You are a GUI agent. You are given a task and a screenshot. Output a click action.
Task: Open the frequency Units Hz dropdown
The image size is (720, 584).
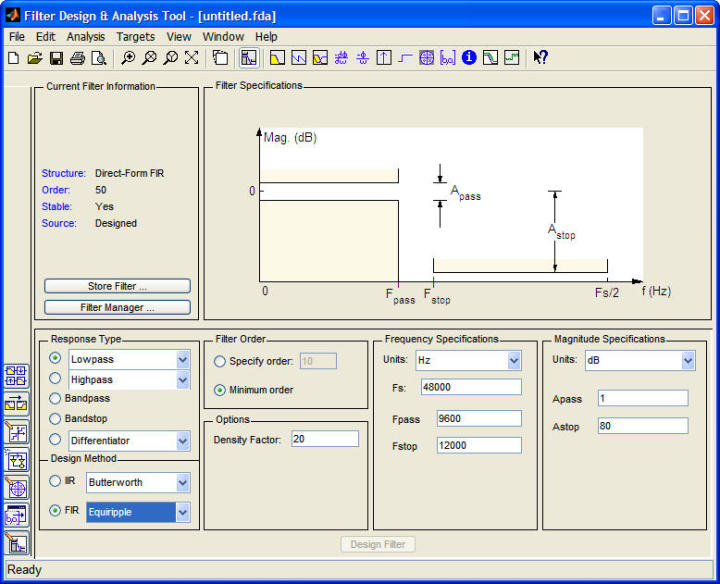514,360
